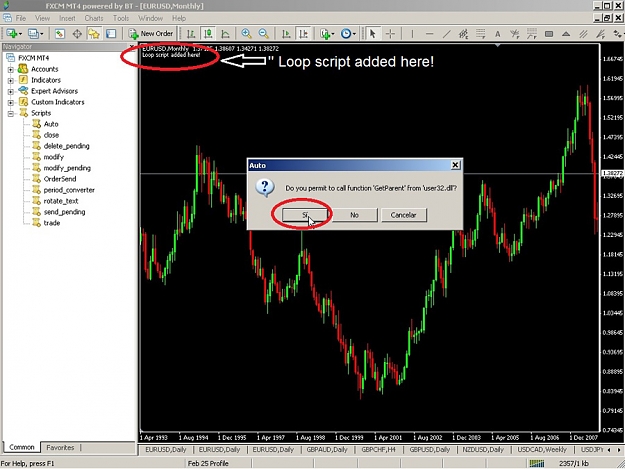Expand the Indicators tree node
The height and width of the screenshot is (469, 625).
pyautogui.click(x=11, y=80)
